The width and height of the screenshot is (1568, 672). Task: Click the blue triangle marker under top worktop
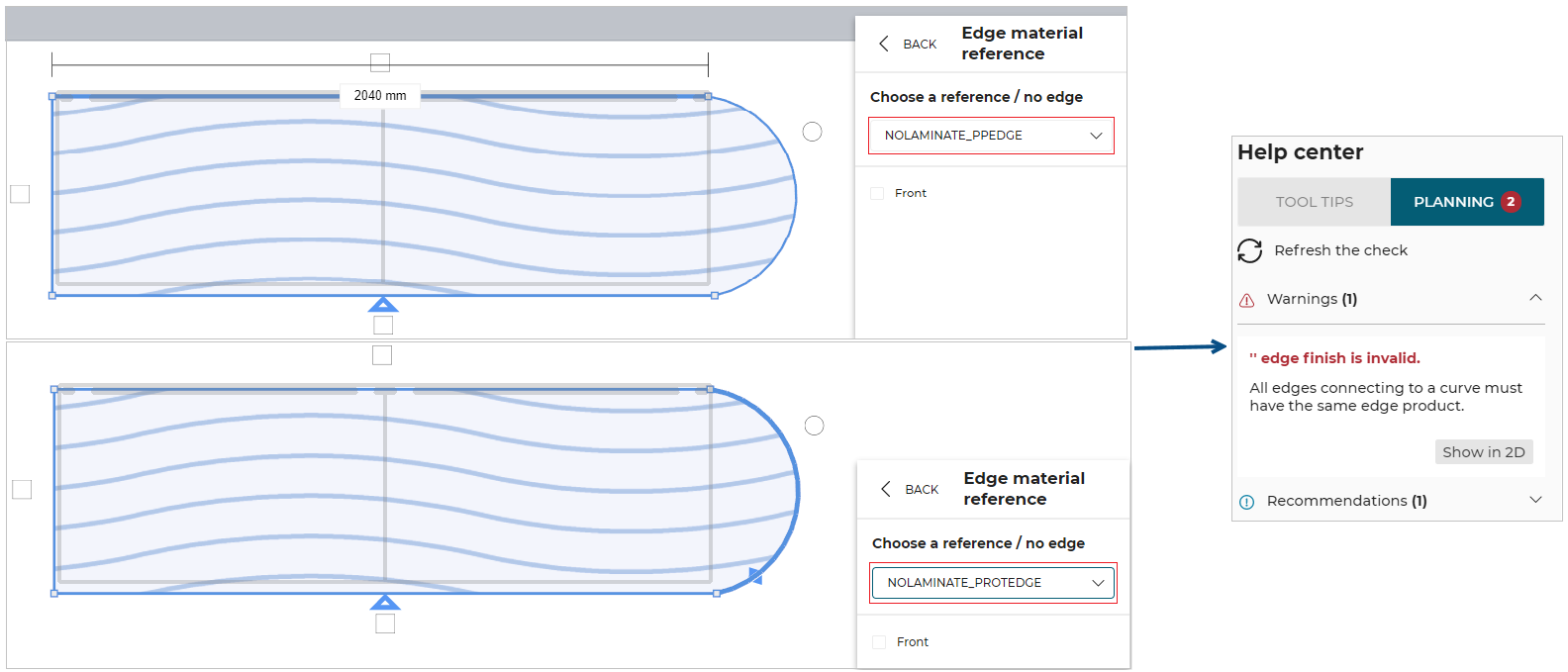[383, 304]
